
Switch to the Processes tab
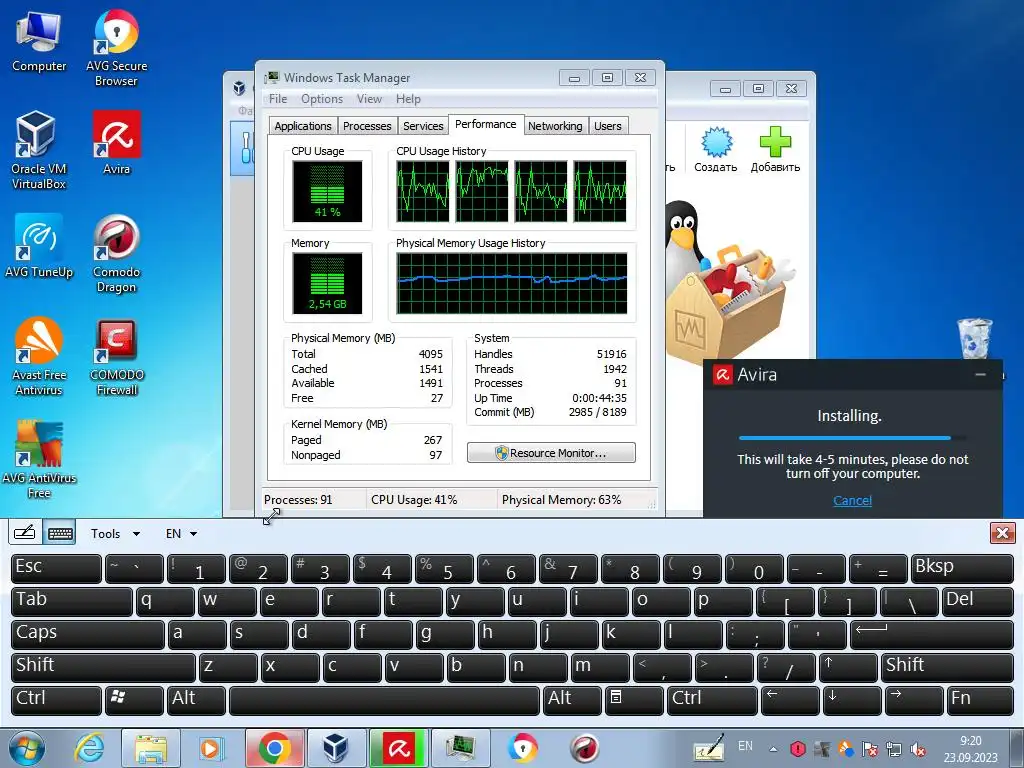(367, 126)
